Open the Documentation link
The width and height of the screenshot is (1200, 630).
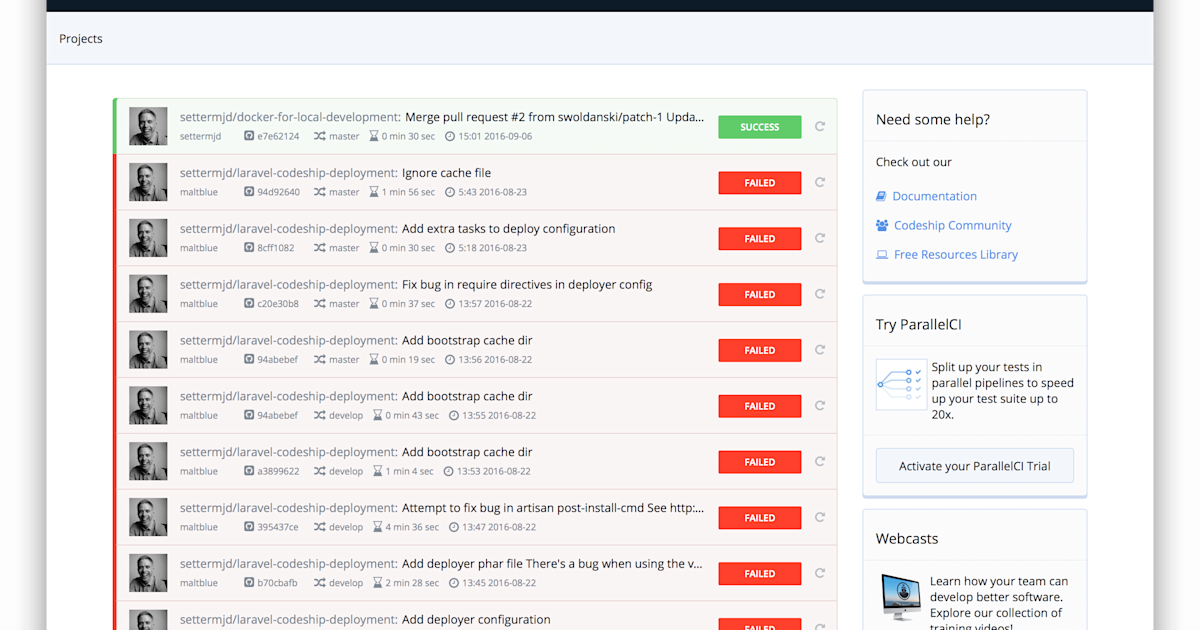(x=935, y=196)
